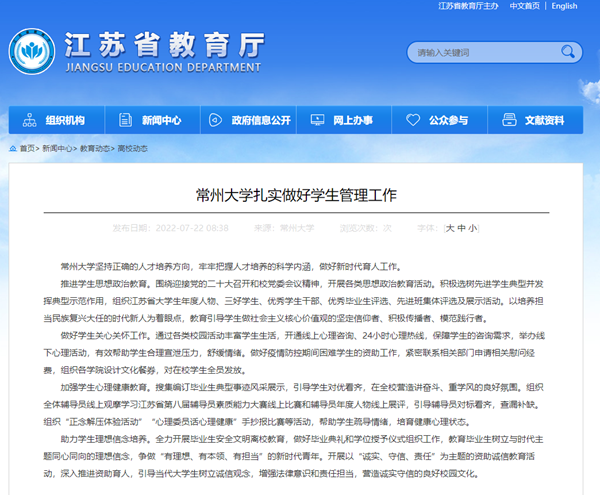
Task: Set font size to 中 (medium)
Action: point(461,228)
